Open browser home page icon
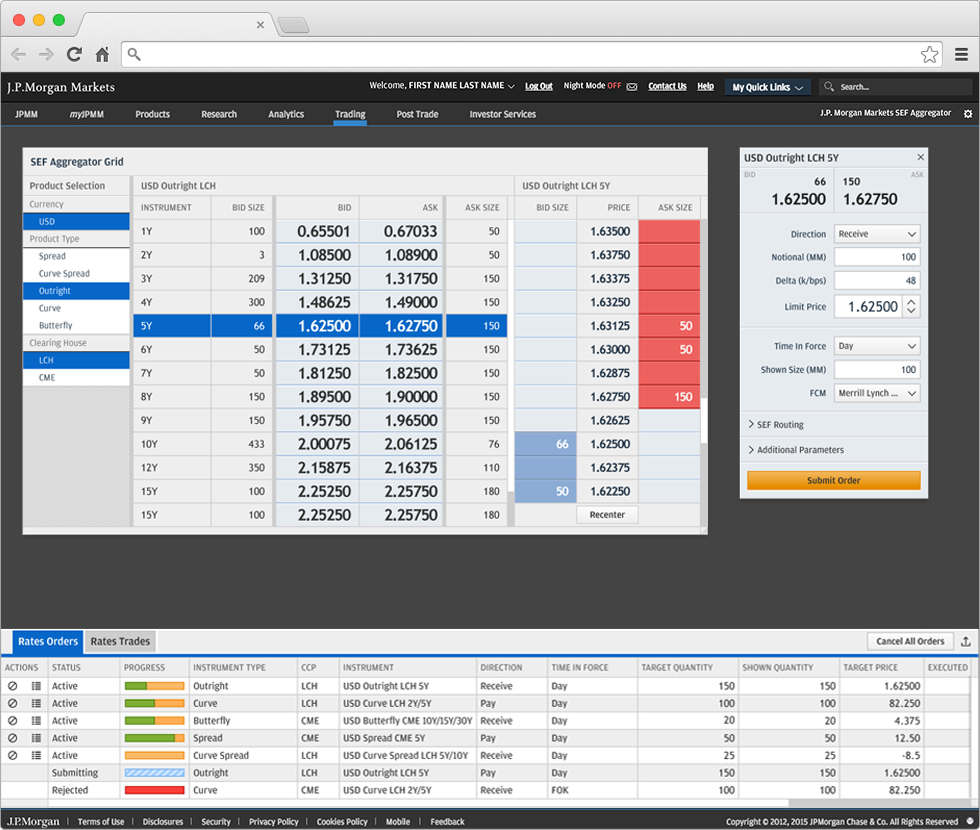This screenshot has height=830, width=980. point(102,54)
